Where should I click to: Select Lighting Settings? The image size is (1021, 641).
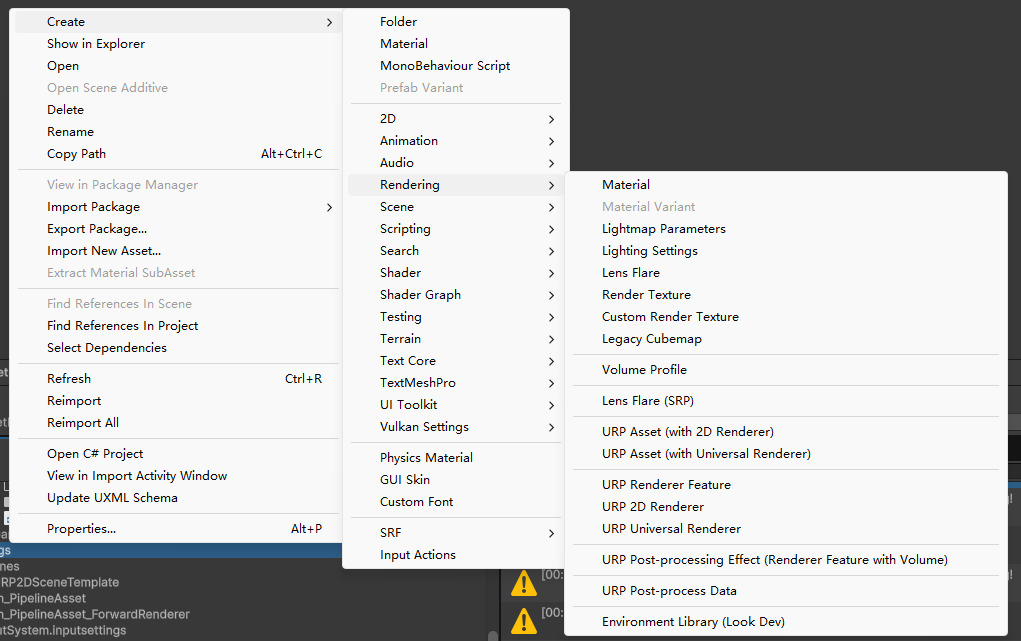click(786, 251)
